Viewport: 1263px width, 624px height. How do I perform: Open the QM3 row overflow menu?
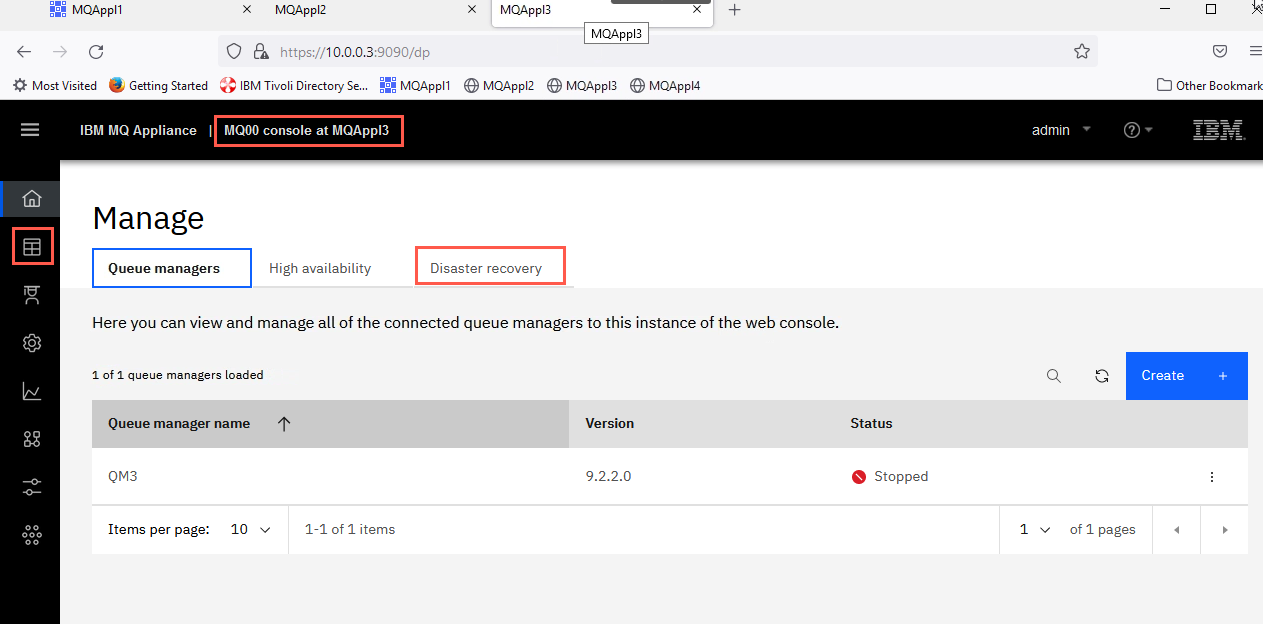click(1212, 477)
